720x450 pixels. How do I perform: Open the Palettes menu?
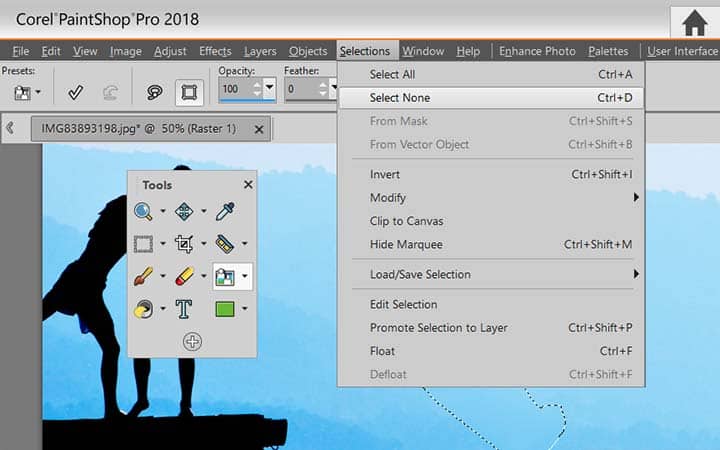click(608, 51)
